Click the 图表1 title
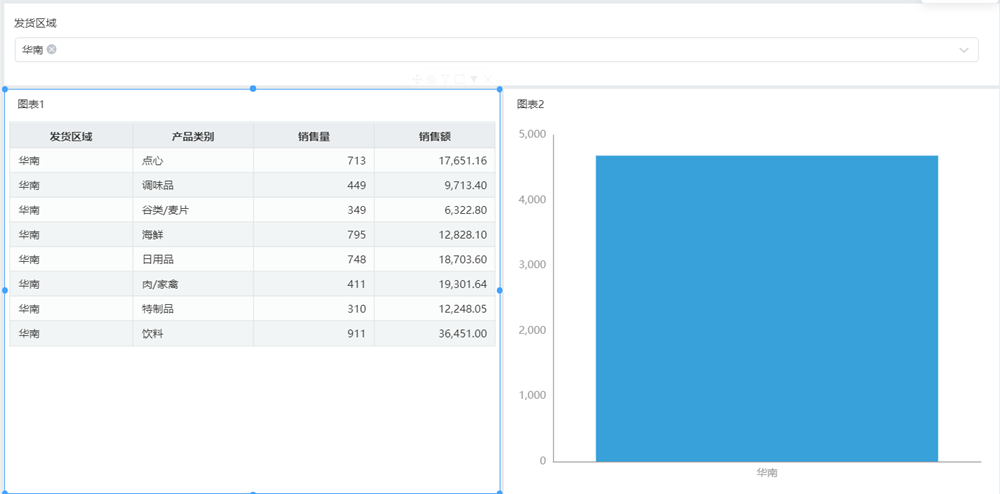Viewport: 1000px width, 494px height. (31, 105)
